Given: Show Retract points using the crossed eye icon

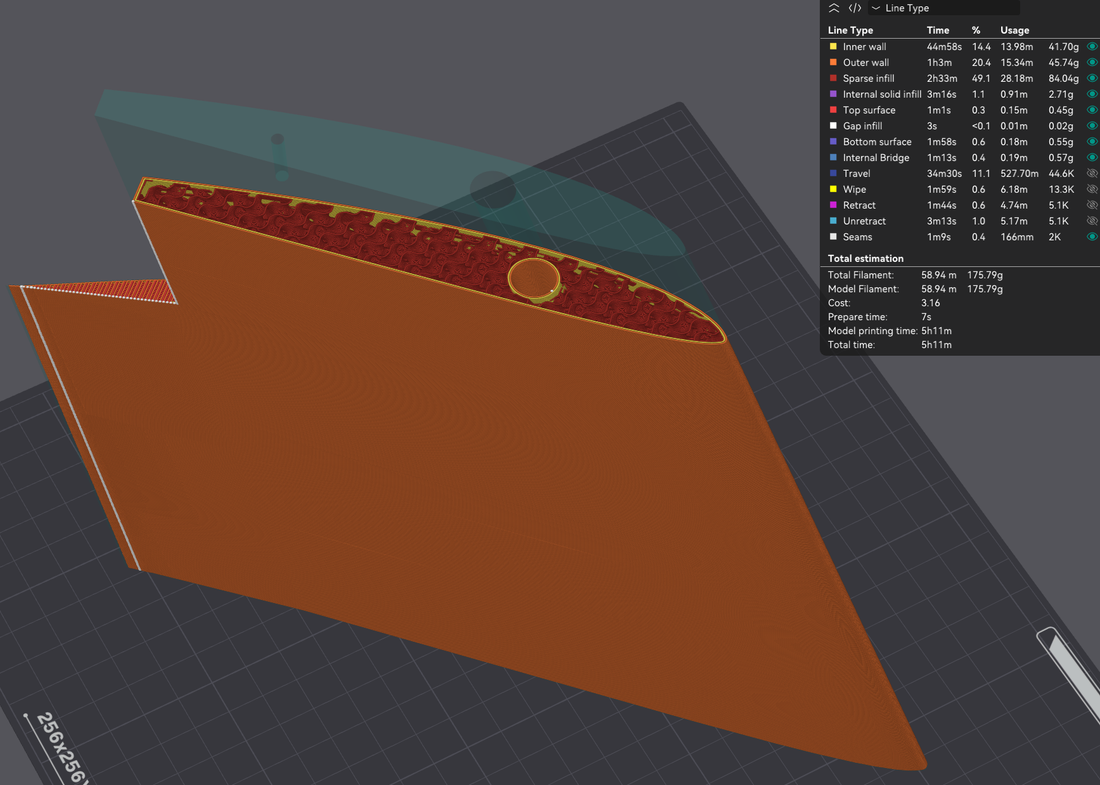Looking at the screenshot, I should [x=1092, y=205].
